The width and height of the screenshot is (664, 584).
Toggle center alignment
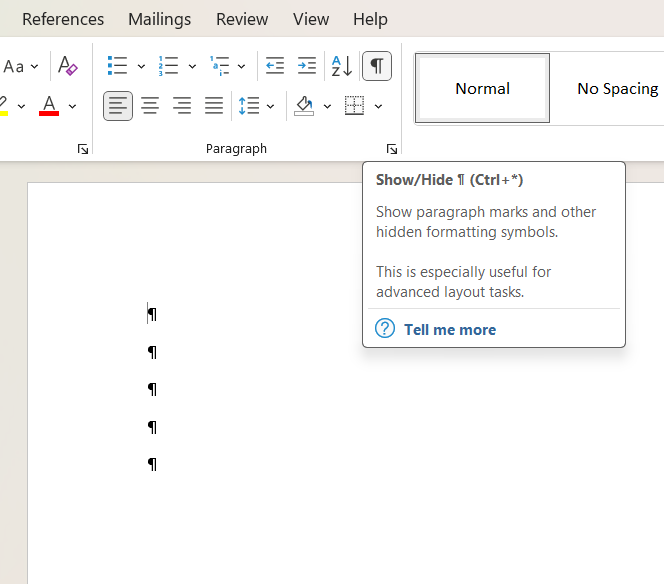[x=150, y=105]
